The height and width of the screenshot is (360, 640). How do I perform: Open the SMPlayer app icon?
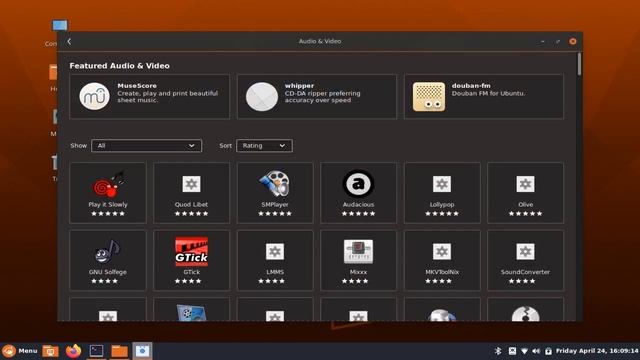[x=275, y=184]
